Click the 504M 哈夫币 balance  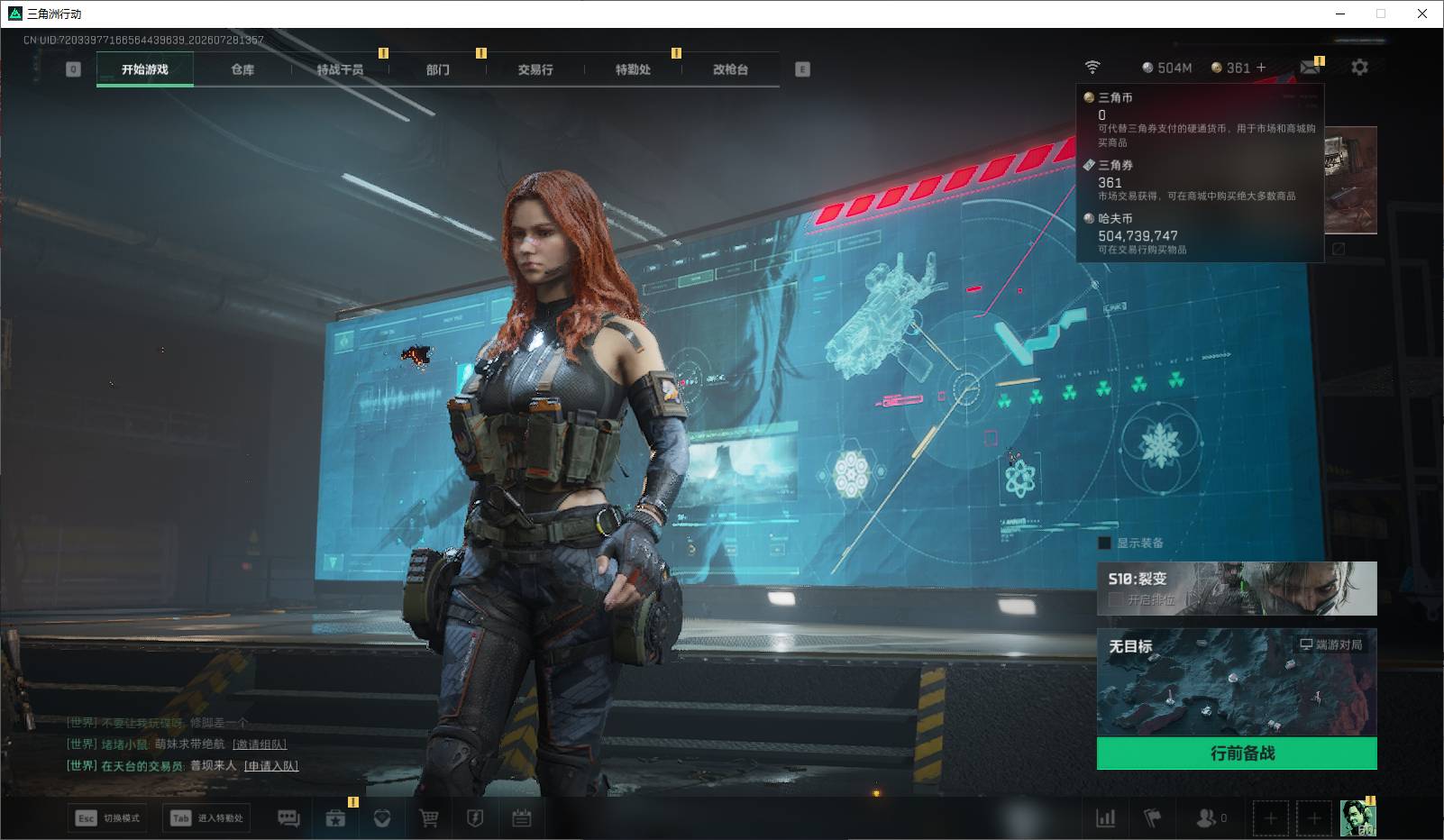1167,68
